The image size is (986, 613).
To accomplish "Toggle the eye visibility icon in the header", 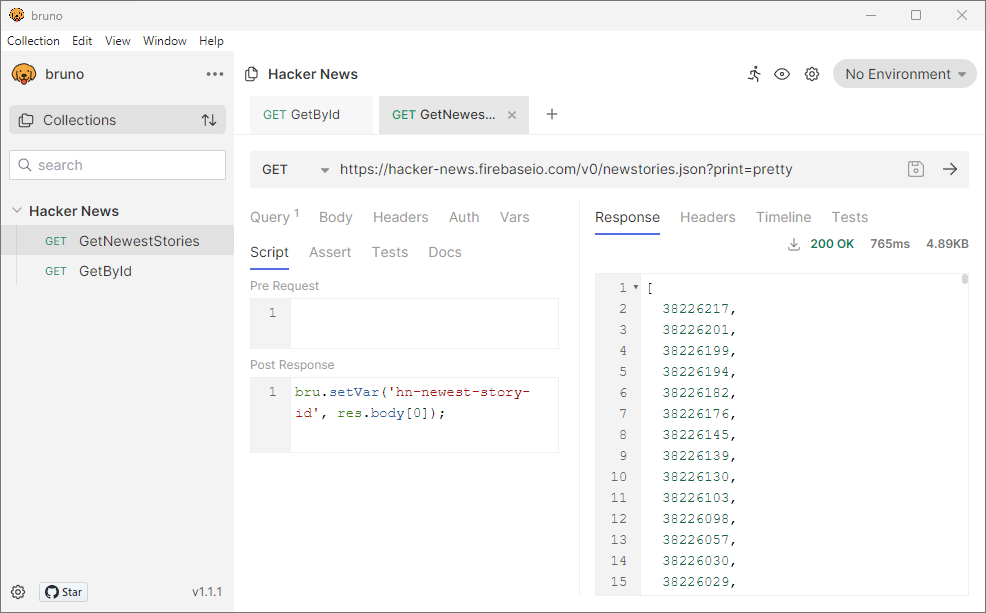I will pos(783,74).
